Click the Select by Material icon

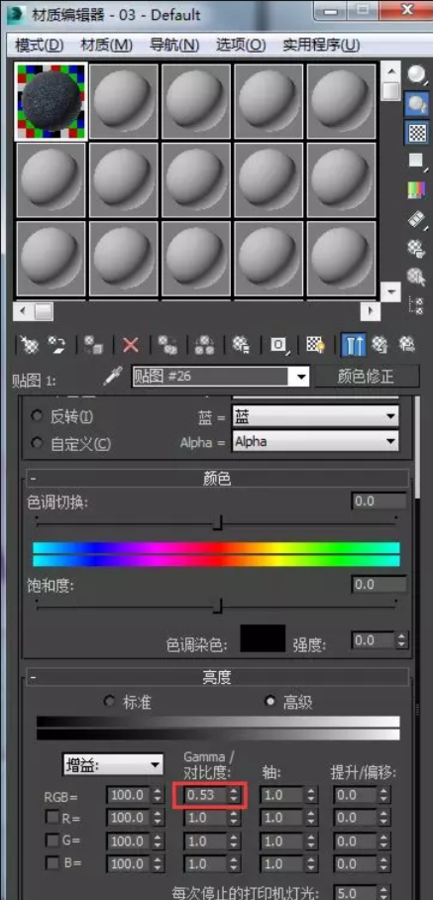click(417, 277)
